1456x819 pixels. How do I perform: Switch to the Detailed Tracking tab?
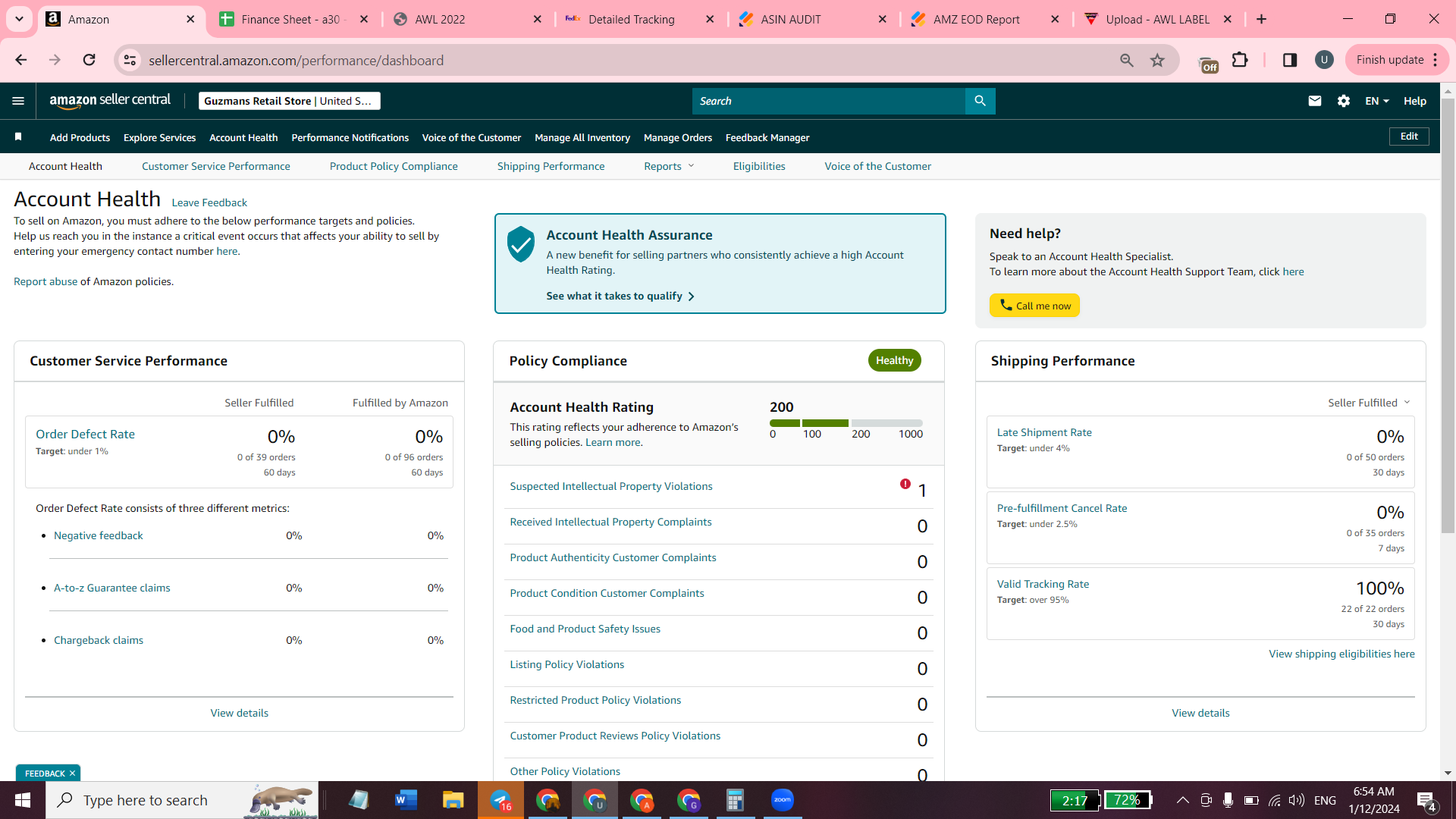[639, 19]
